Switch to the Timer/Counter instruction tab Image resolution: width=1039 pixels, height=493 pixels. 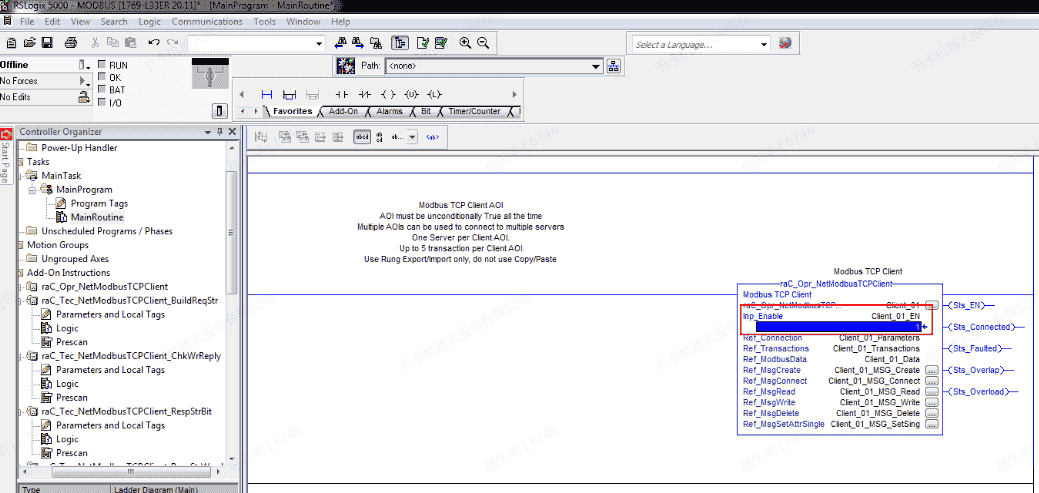(474, 111)
